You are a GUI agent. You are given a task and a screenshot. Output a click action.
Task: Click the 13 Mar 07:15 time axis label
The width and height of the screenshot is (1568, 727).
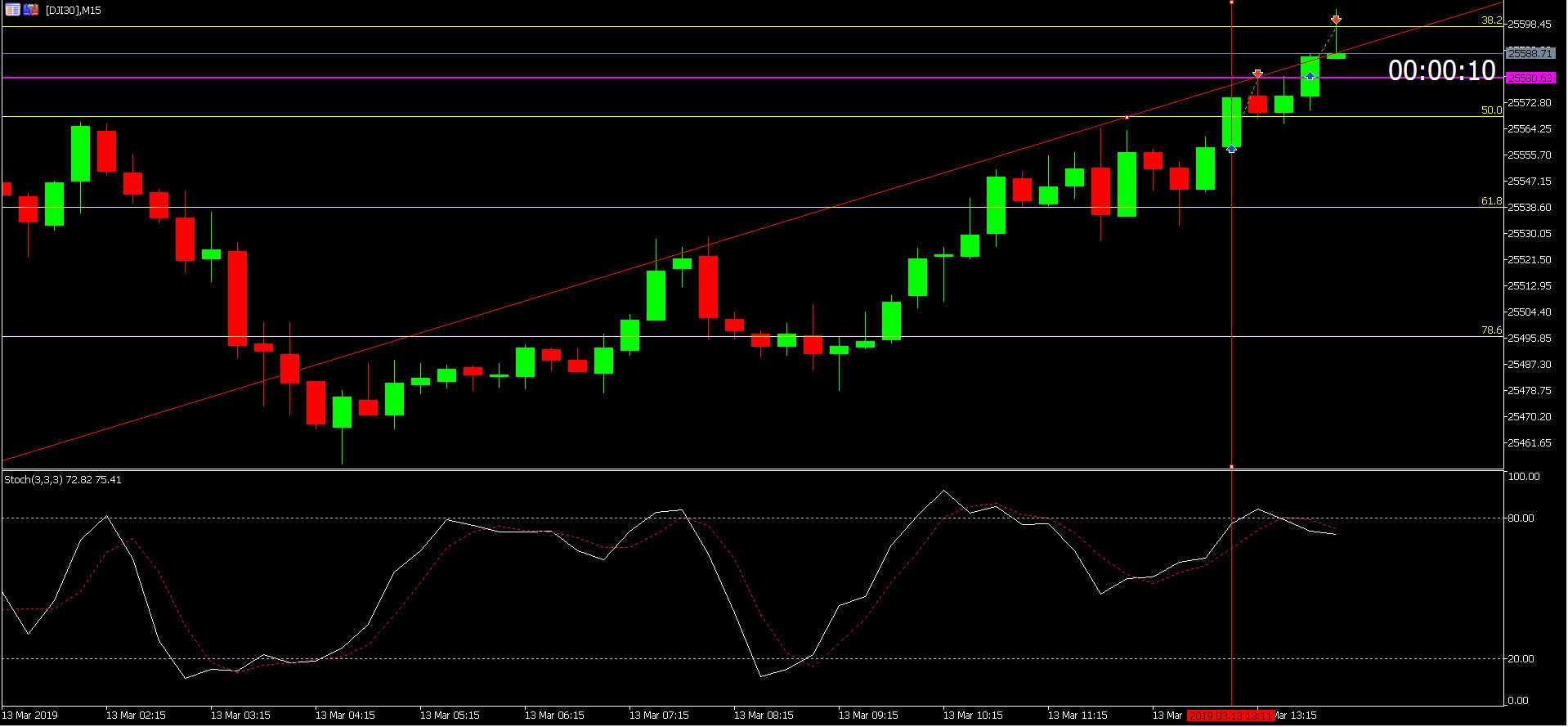(x=659, y=716)
